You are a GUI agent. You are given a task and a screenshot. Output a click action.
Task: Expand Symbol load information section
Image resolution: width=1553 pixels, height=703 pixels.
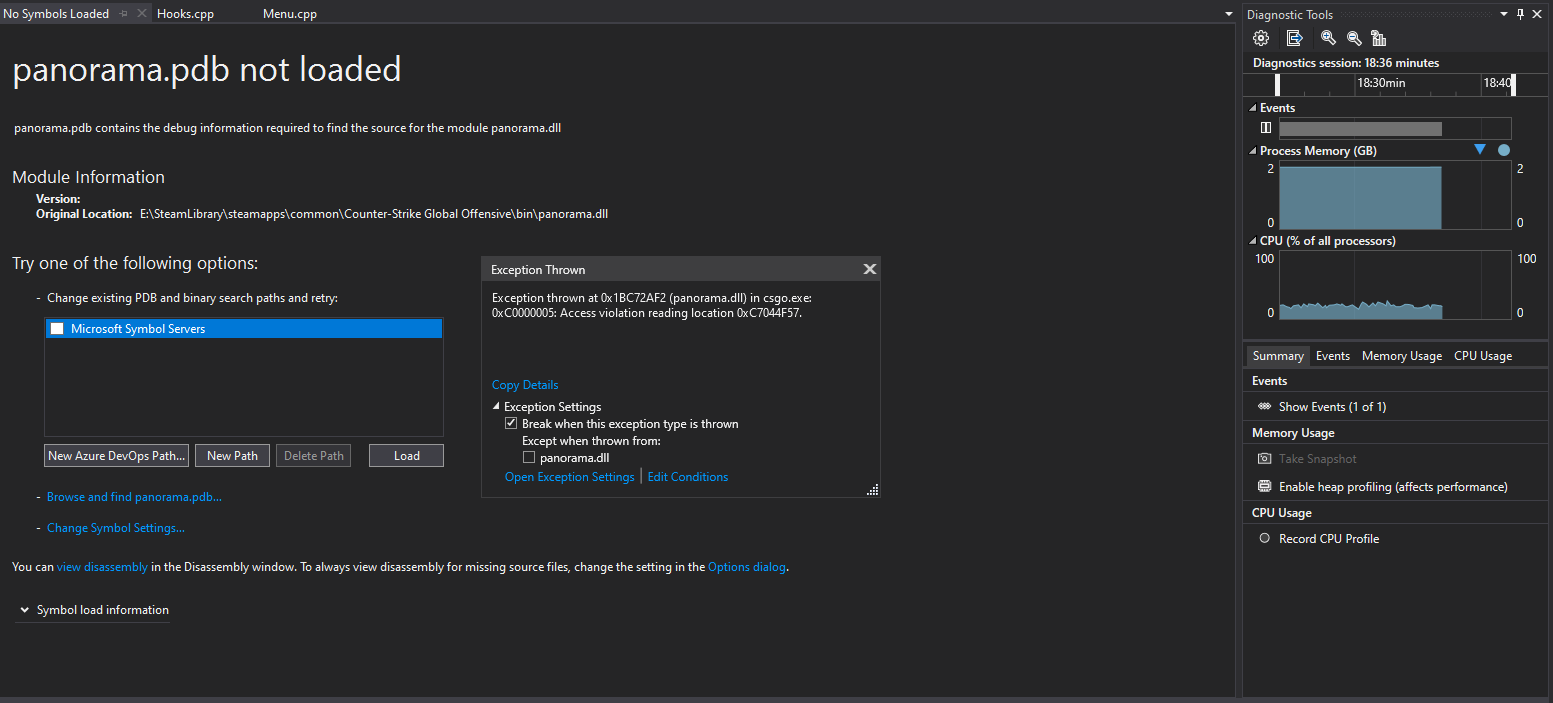click(x=24, y=610)
